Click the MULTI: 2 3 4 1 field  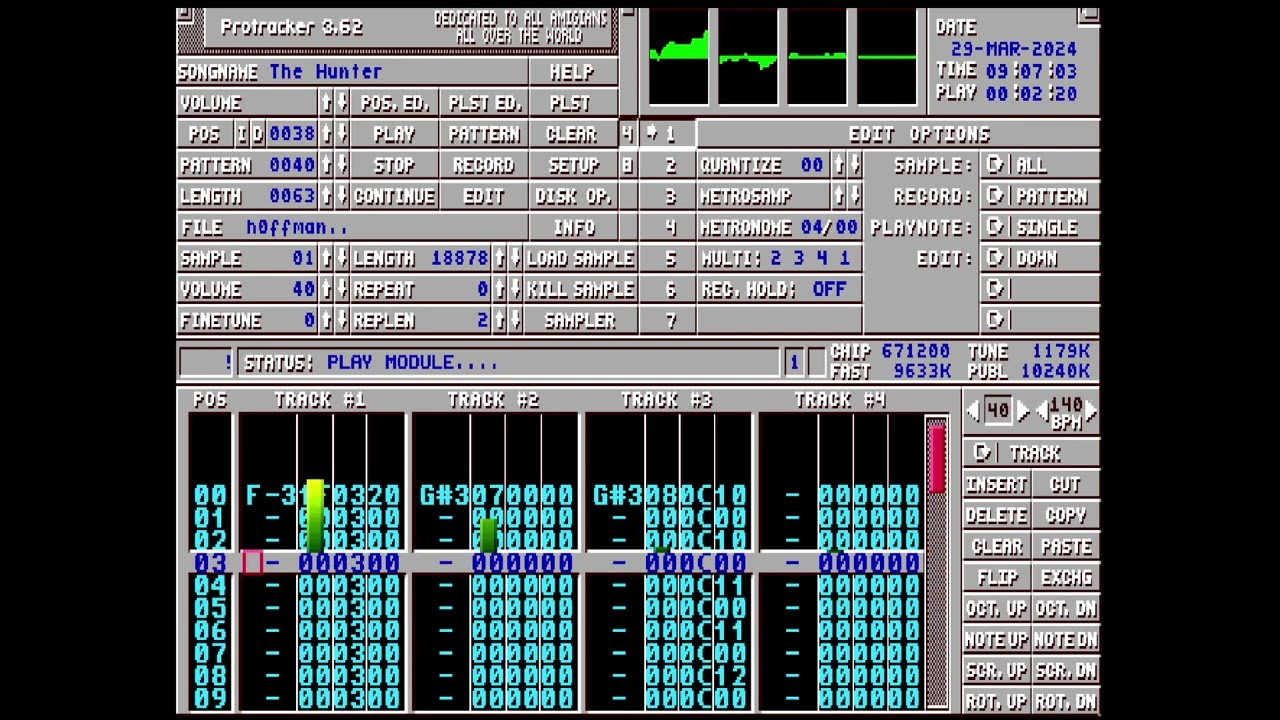coord(780,258)
